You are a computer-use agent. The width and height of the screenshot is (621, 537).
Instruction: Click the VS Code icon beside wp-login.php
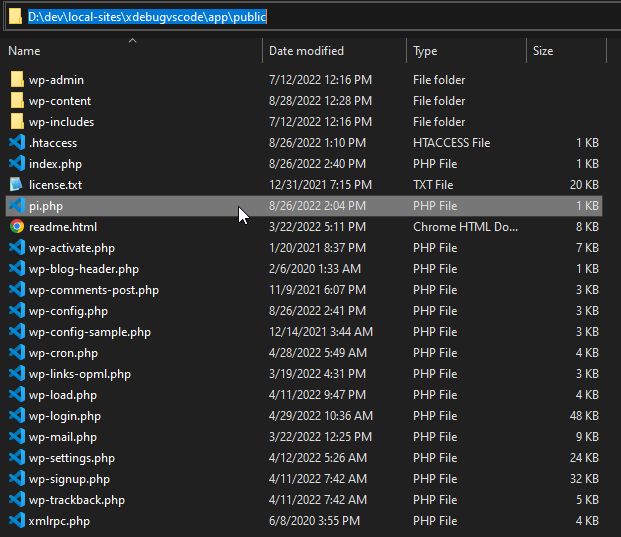[x=17, y=415]
